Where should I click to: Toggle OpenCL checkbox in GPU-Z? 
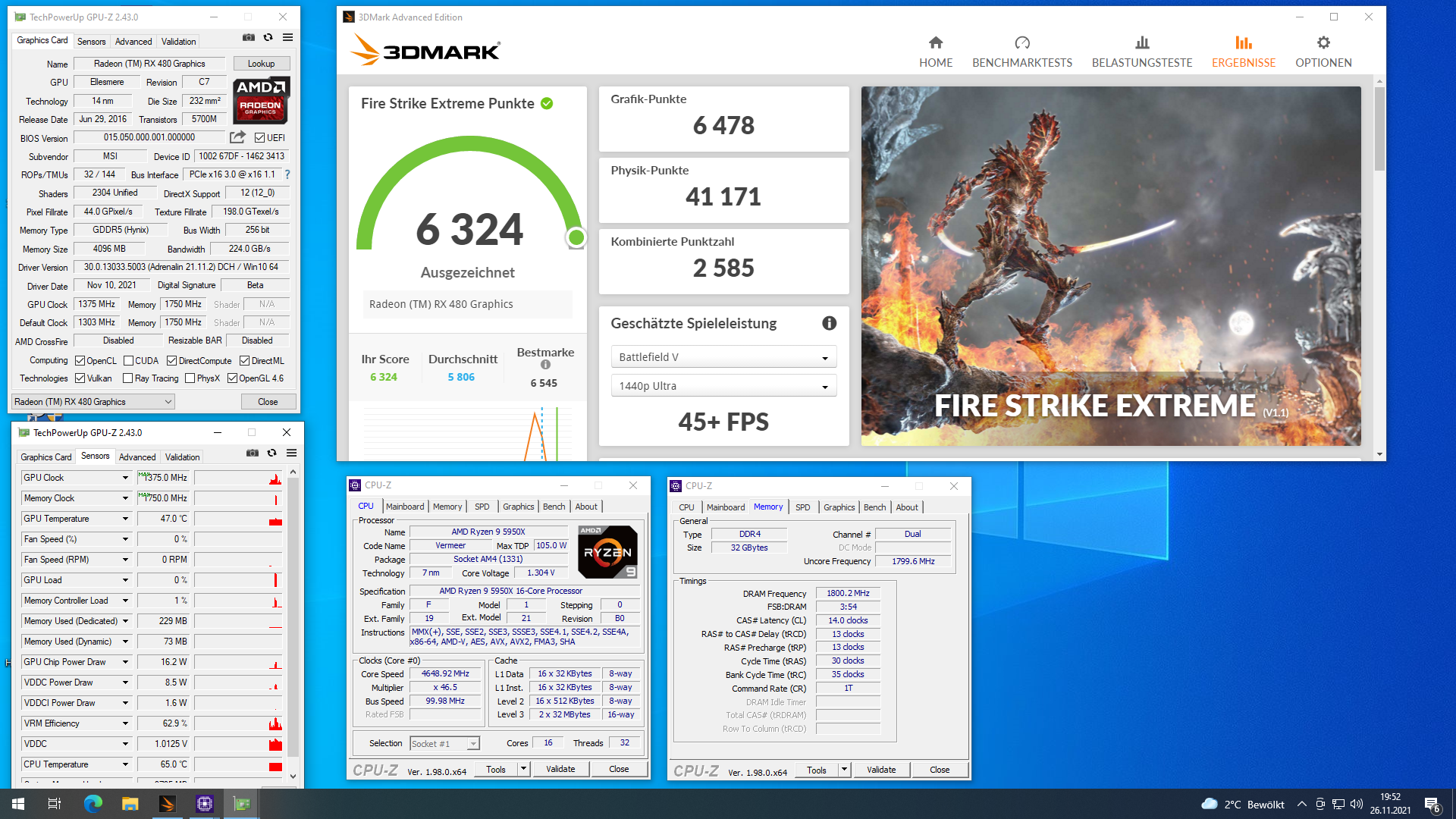80,361
